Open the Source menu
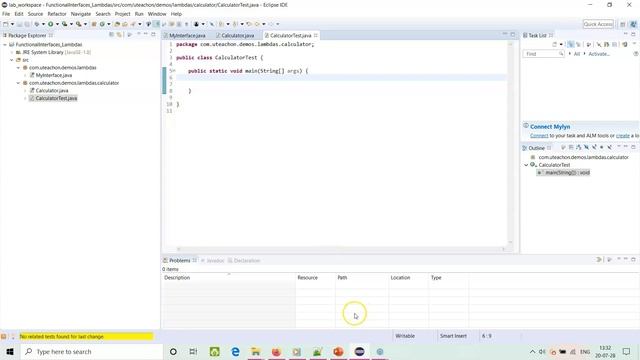The image size is (640, 360). pyautogui.click(x=35, y=14)
